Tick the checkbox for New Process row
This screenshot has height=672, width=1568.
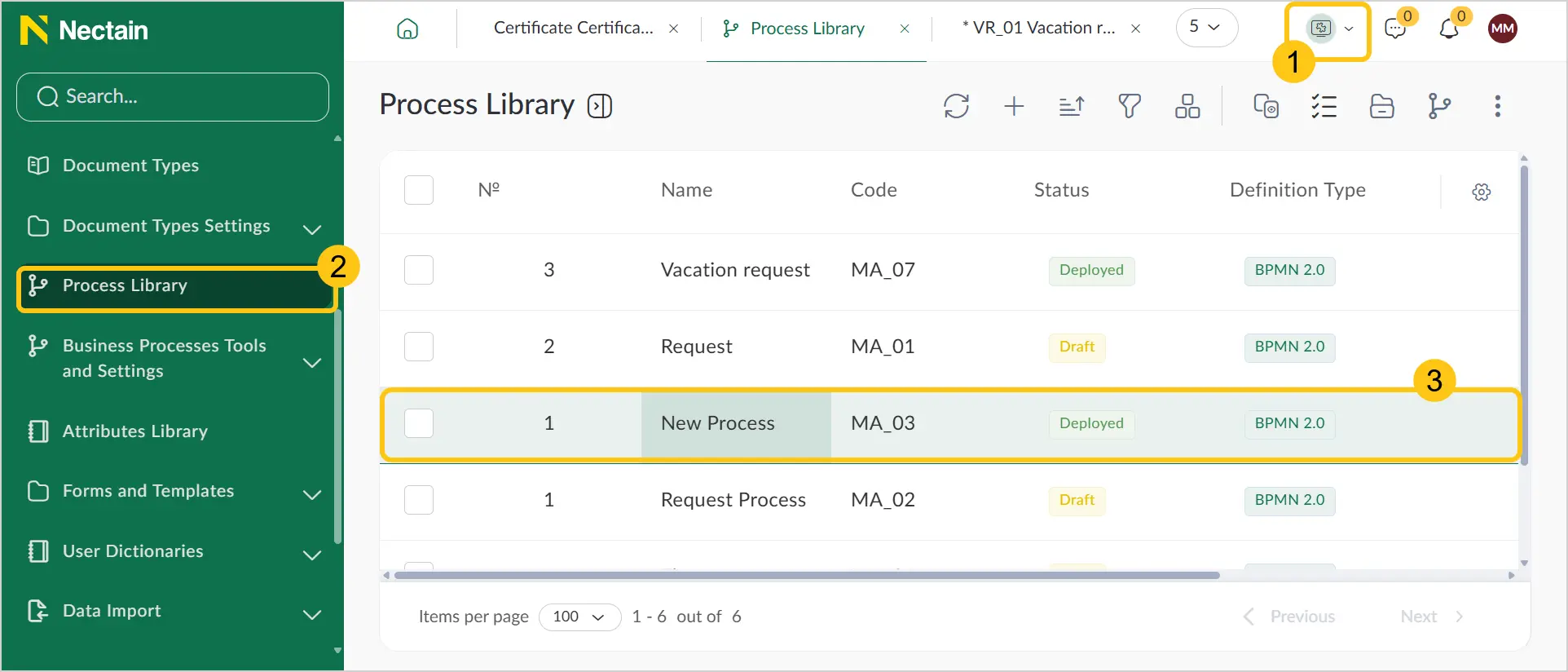point(419,423)
